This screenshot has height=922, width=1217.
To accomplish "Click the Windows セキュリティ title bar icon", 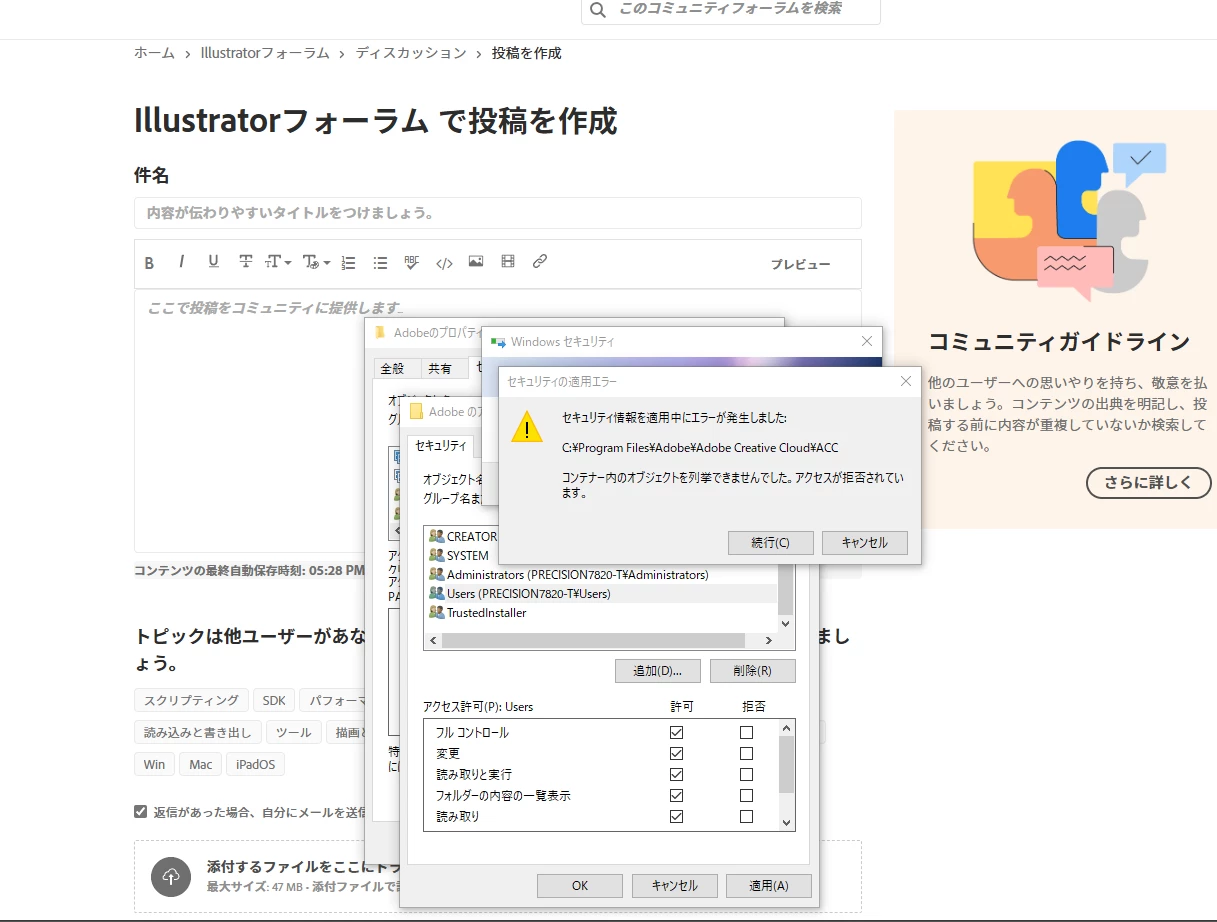I will [x=498, y=342].
